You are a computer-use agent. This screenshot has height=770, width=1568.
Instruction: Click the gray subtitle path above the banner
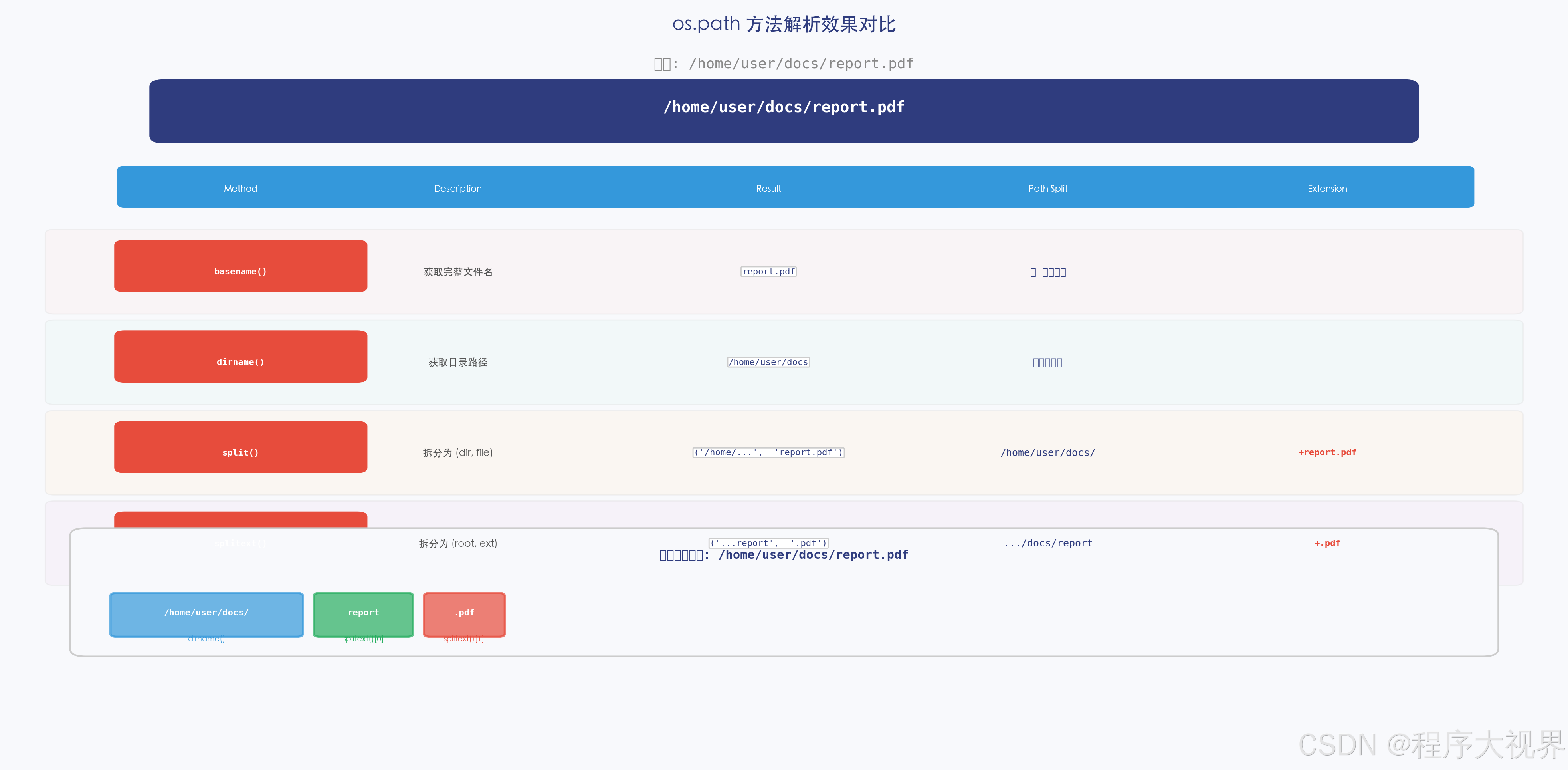(784, 64)
